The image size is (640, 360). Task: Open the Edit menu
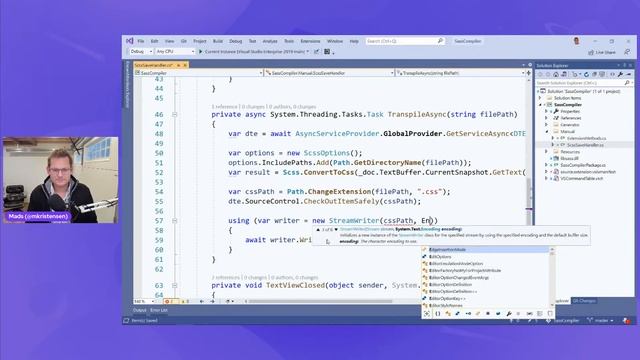pos(154,41)
